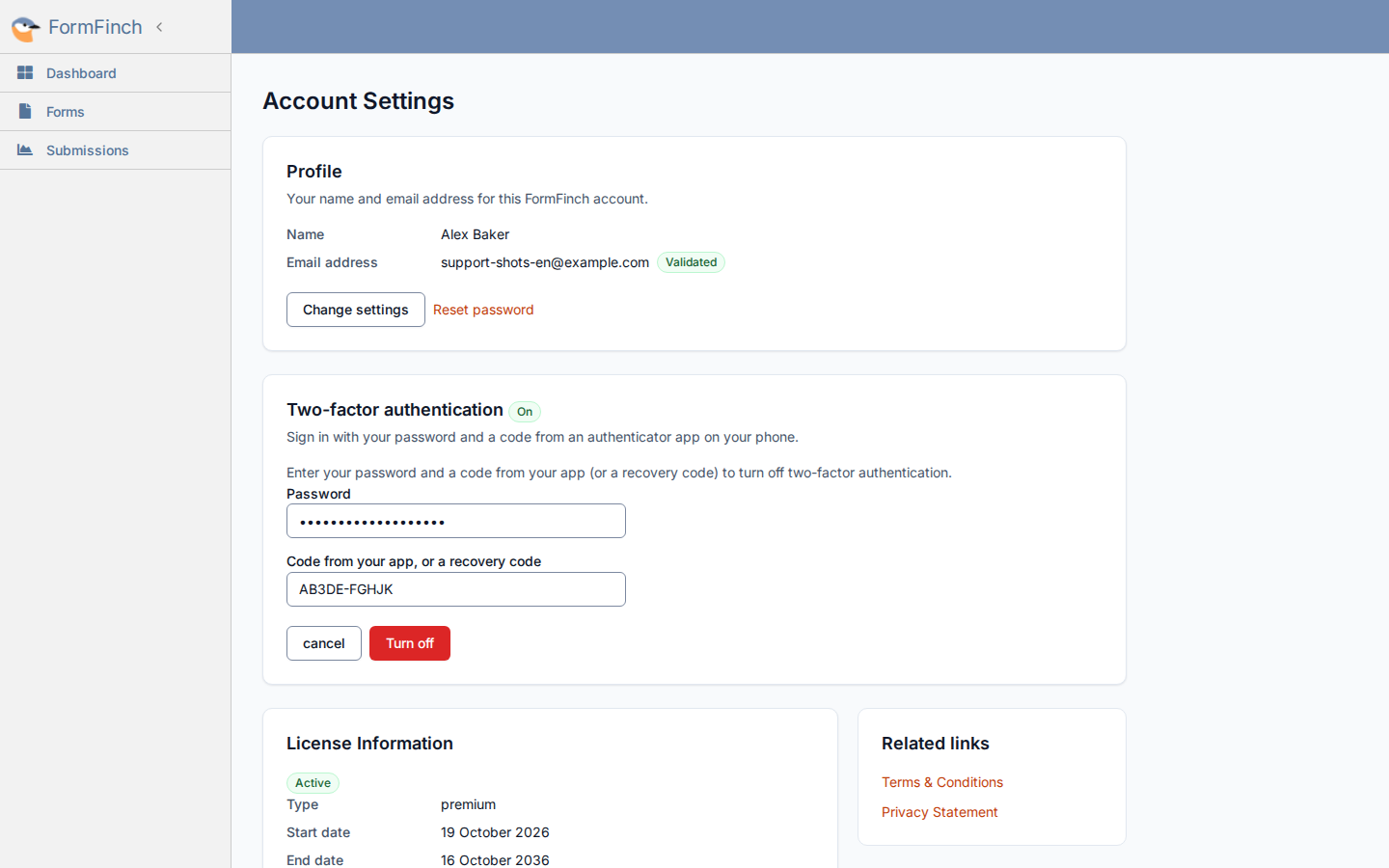Click the email support-shots-en@example.com

pos(545,262)
